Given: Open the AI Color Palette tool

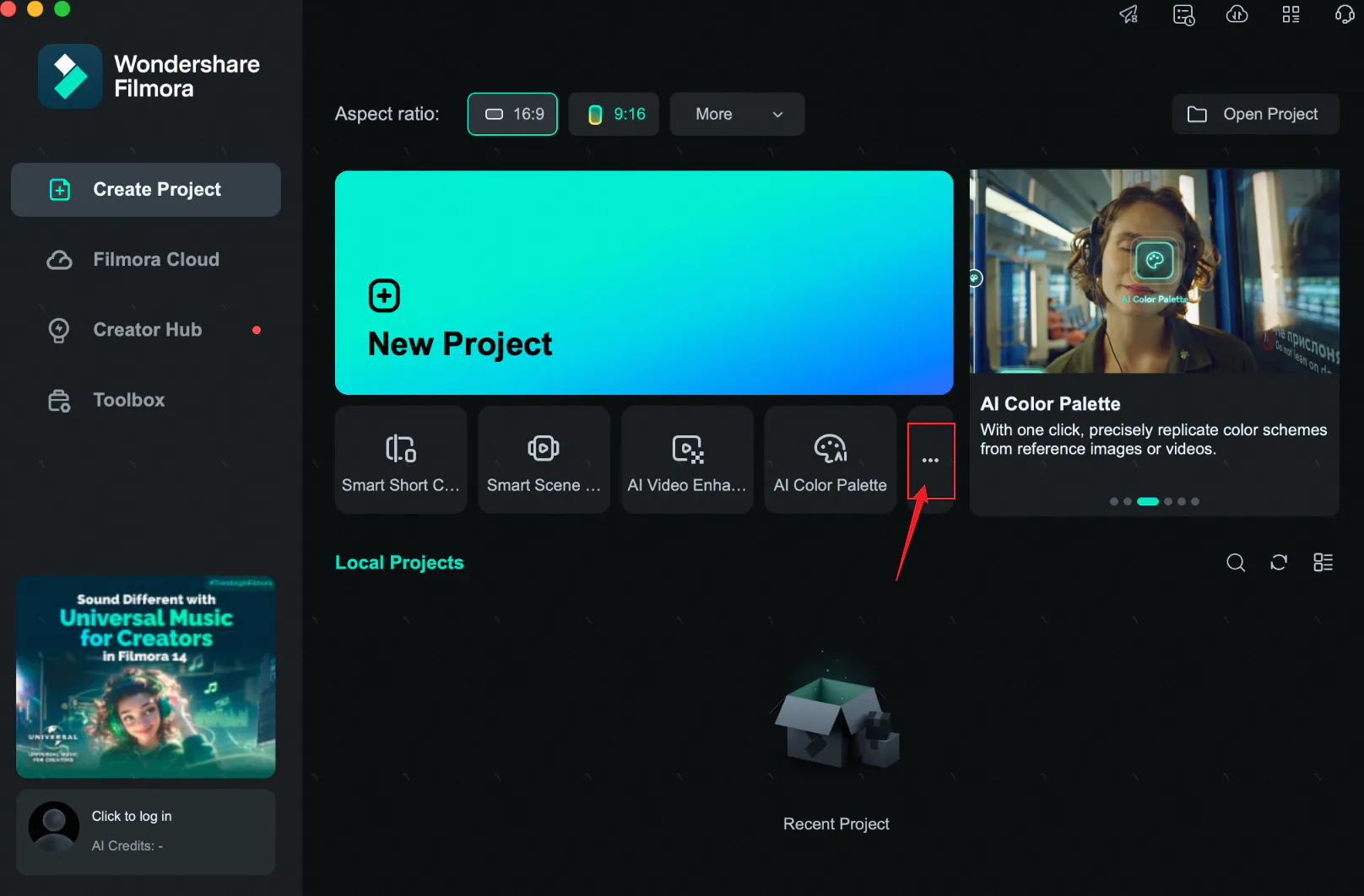Looking at the screenshot, I should [831, 460].
